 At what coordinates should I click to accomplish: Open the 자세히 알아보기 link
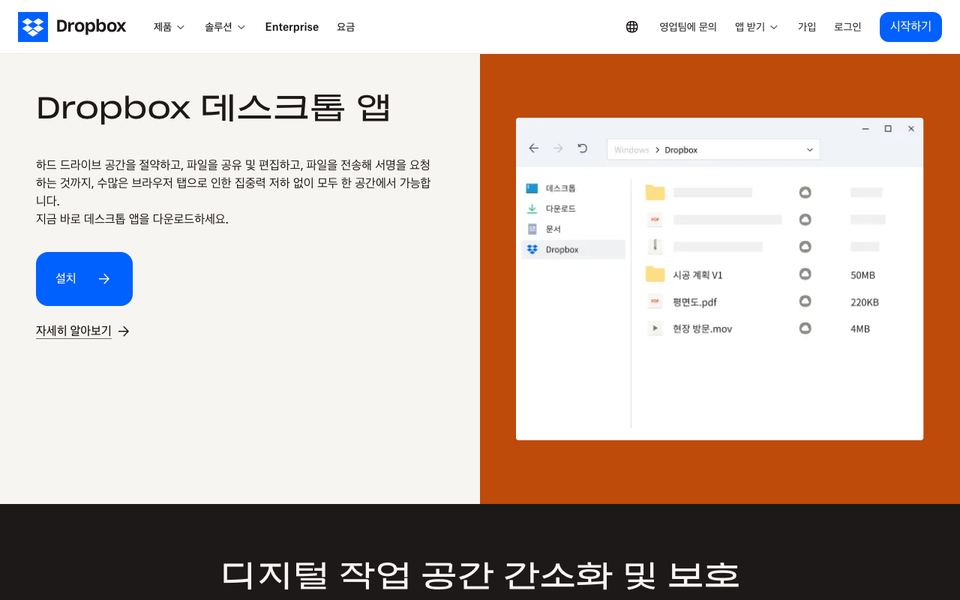coord(73,331)
